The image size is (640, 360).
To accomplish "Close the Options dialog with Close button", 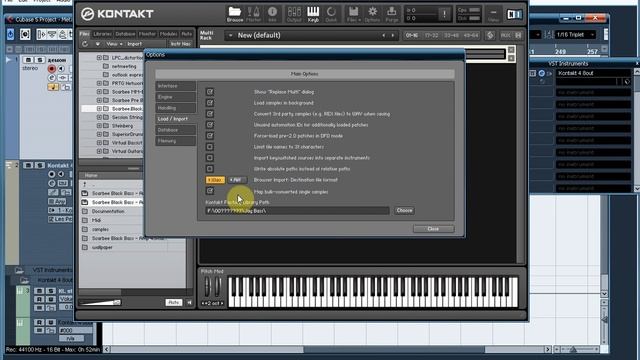I will 433,229.
